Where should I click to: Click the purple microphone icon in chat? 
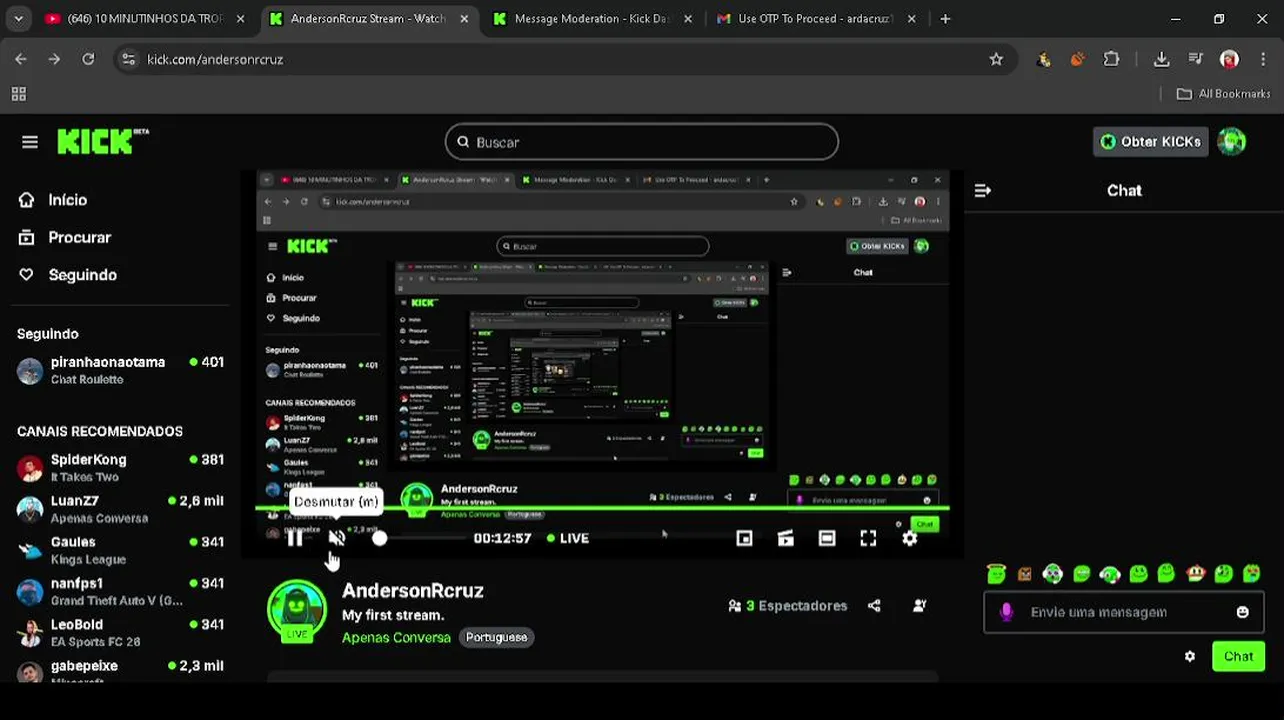tap(1007, 612)
